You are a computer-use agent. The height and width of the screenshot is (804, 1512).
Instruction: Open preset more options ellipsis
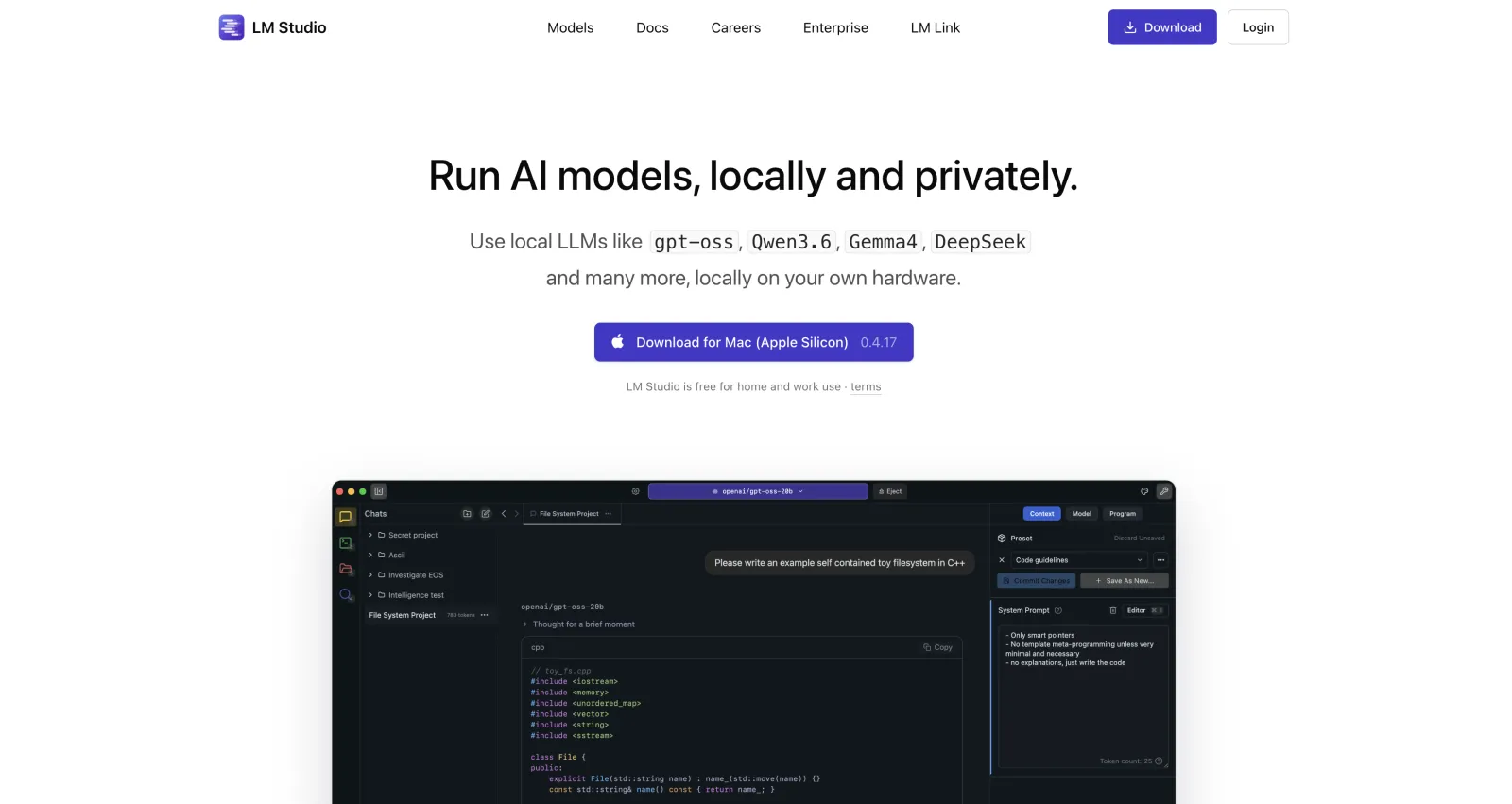1161,560
